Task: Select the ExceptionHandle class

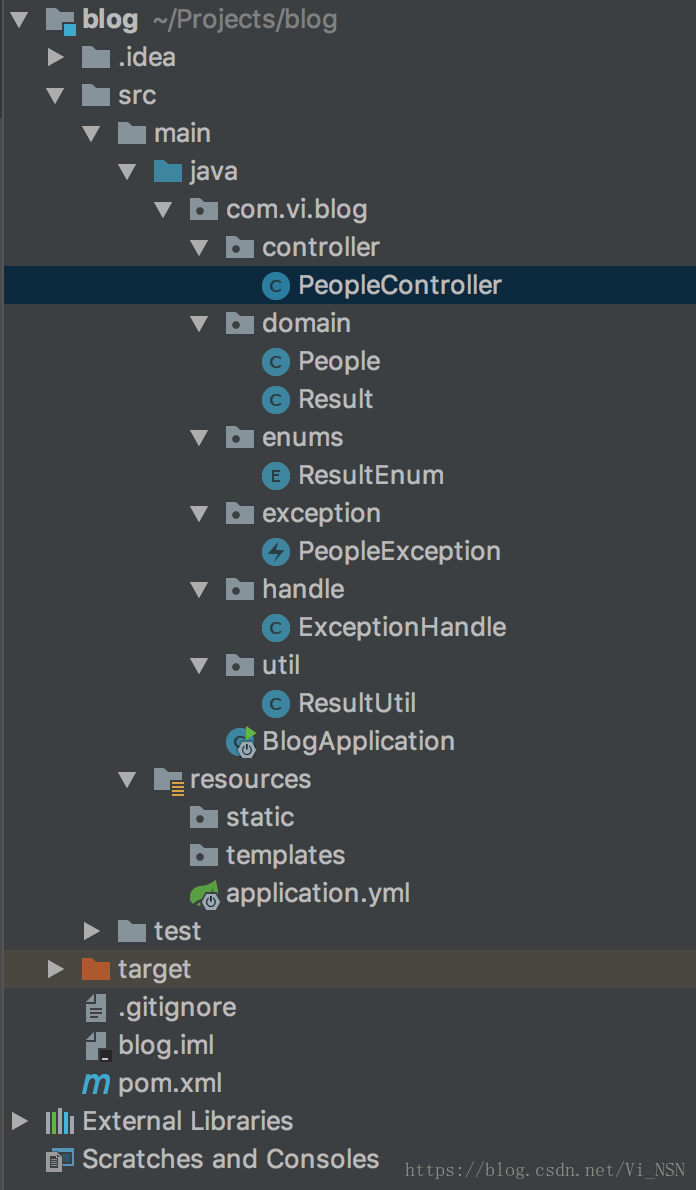Action: (402, 628)
